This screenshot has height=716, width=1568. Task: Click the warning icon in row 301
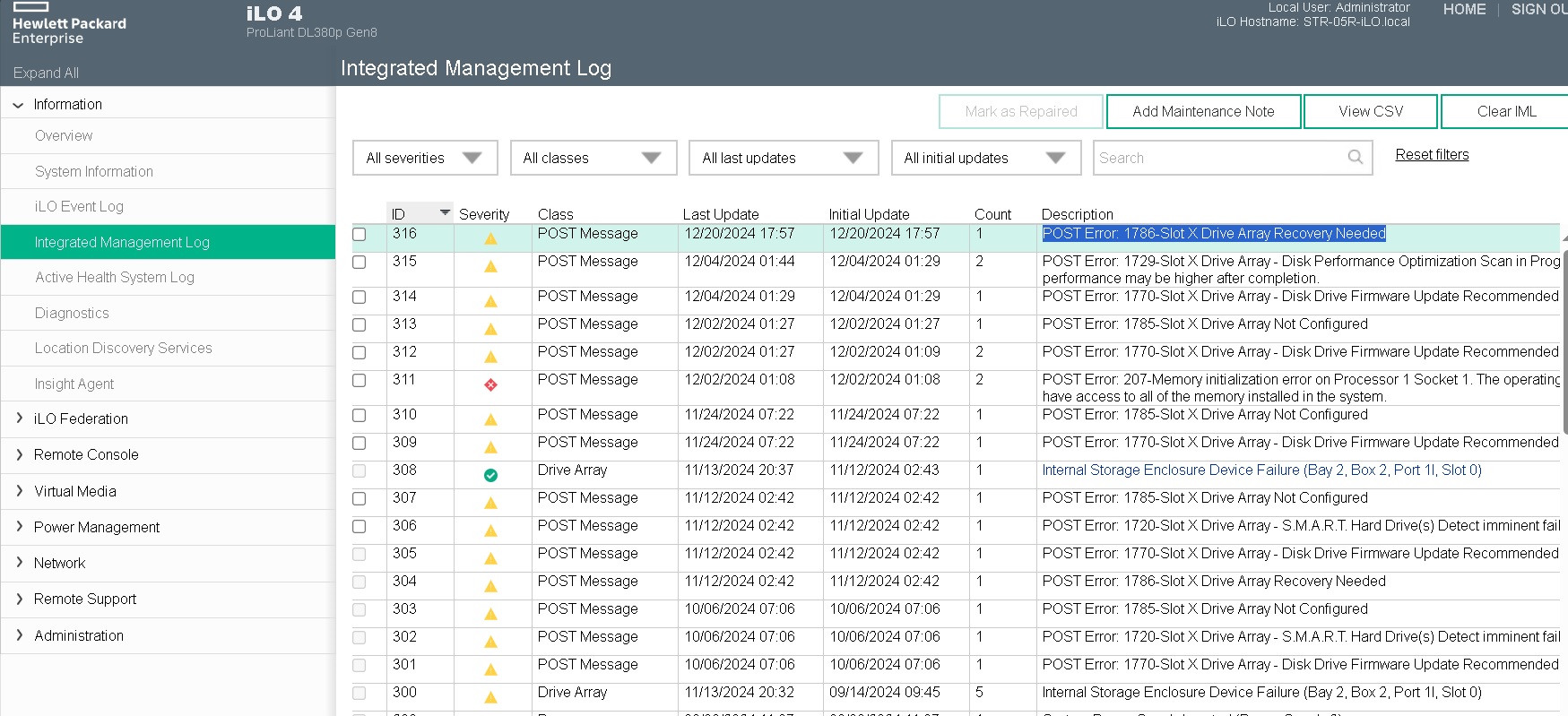click(490, 669)
